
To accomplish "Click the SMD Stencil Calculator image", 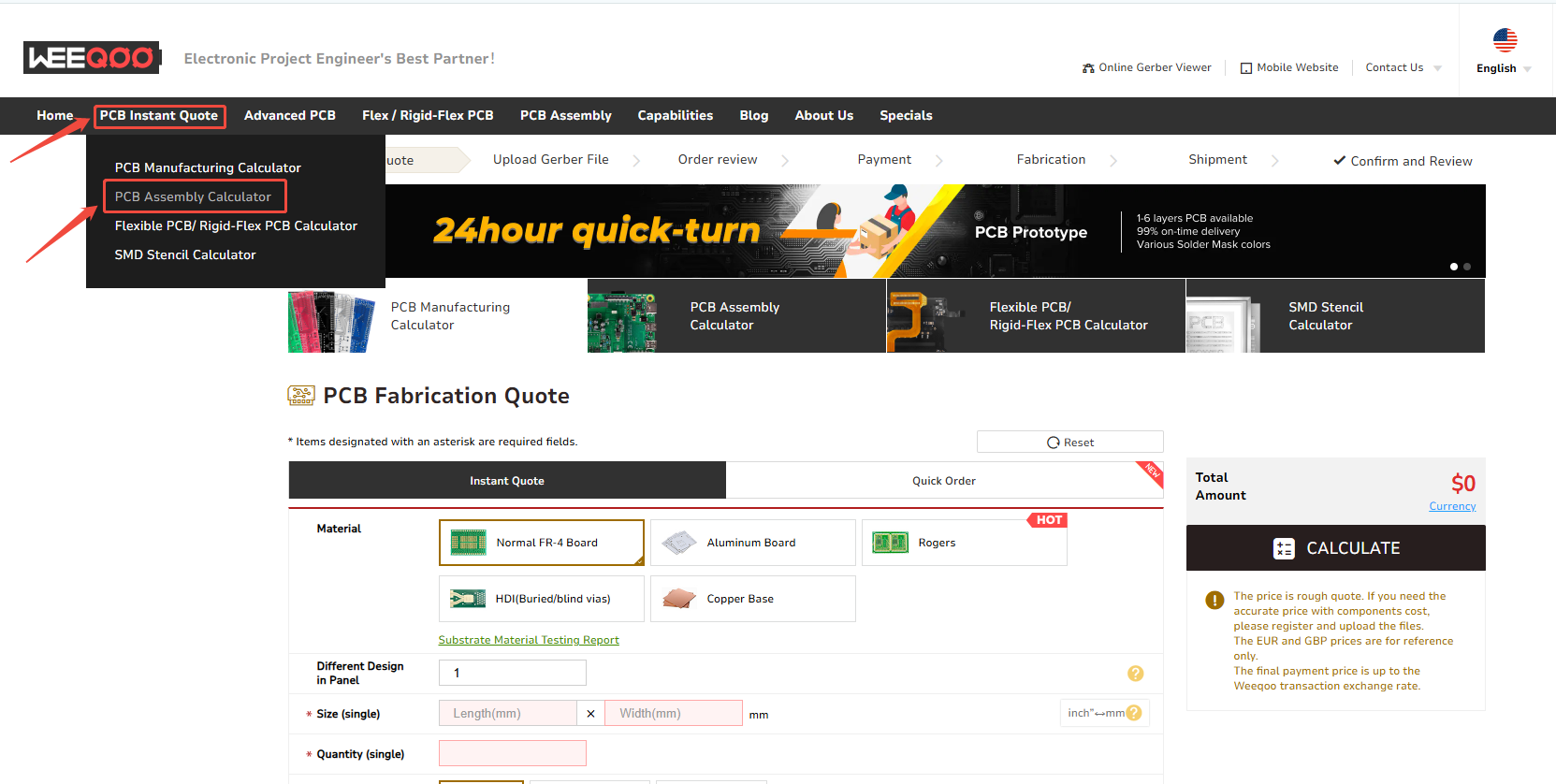I will click(1221, 316).
